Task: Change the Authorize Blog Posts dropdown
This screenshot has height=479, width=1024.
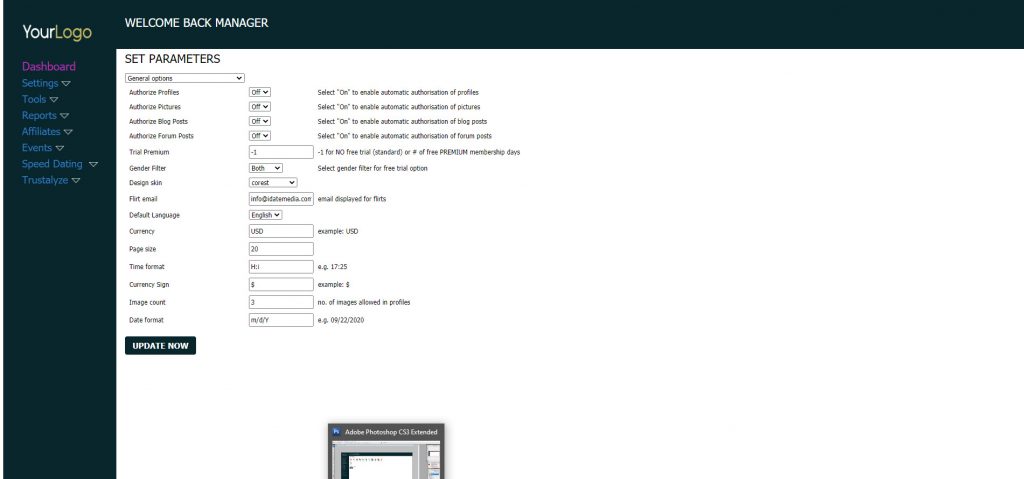Action: [260, 122]
